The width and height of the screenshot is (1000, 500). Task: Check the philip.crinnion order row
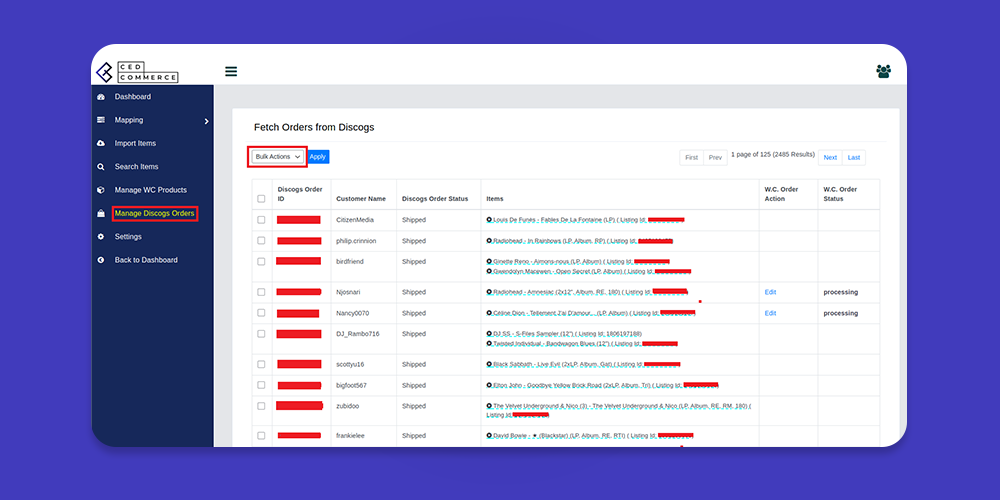pos(261,240)
